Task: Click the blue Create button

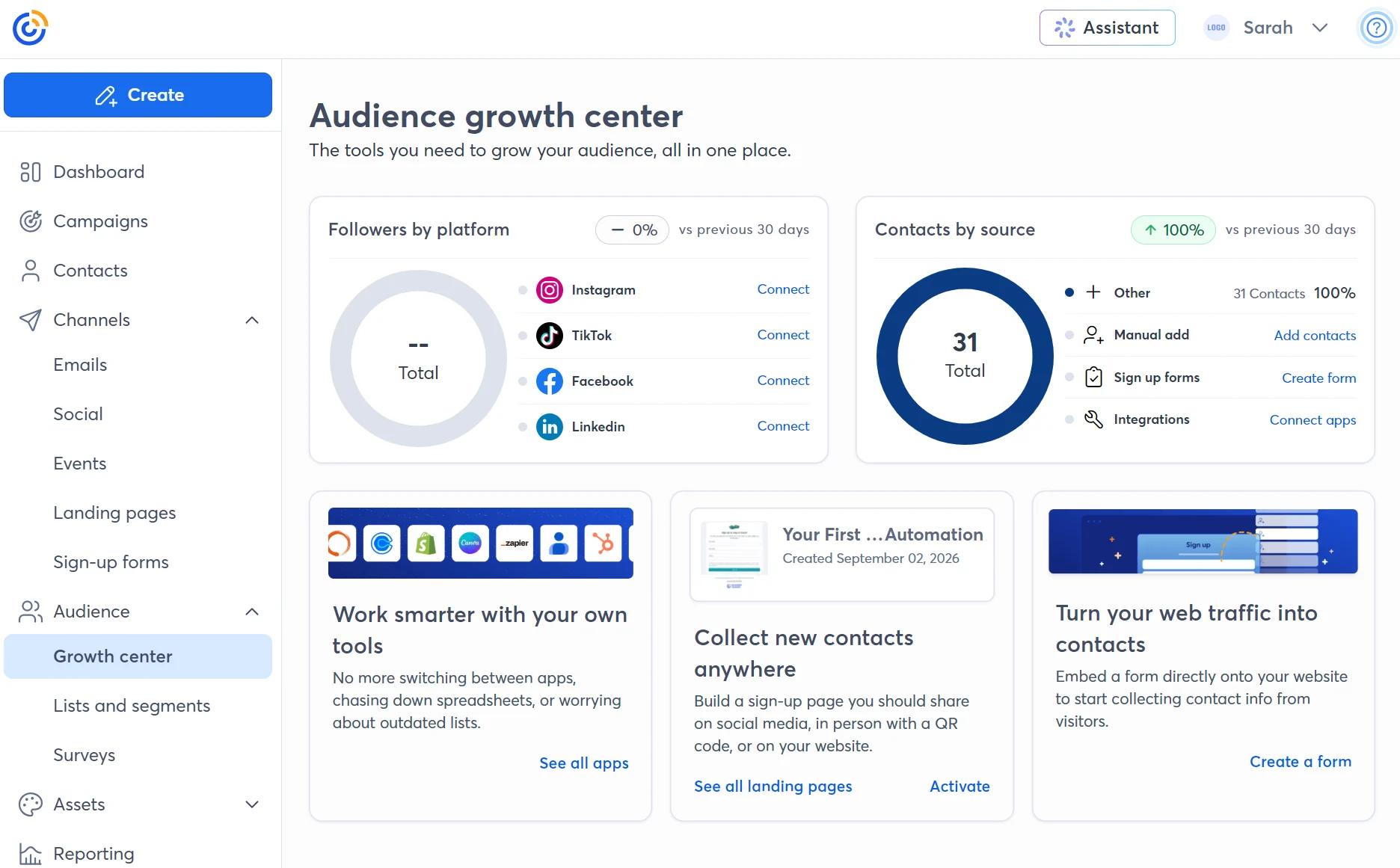Action: [138, 95]
